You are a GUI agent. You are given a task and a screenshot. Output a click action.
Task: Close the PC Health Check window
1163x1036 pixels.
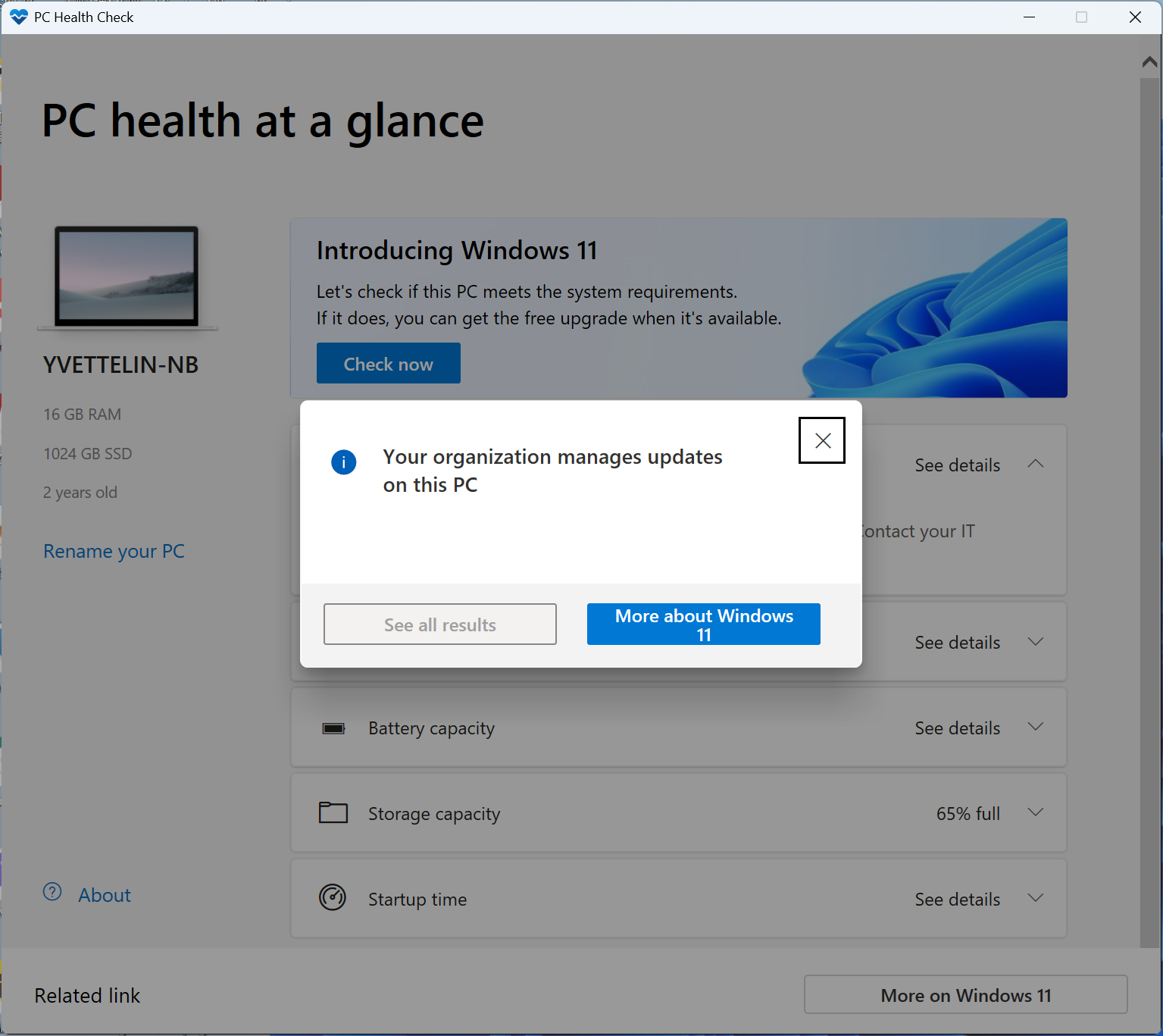tap(1135, 17)
